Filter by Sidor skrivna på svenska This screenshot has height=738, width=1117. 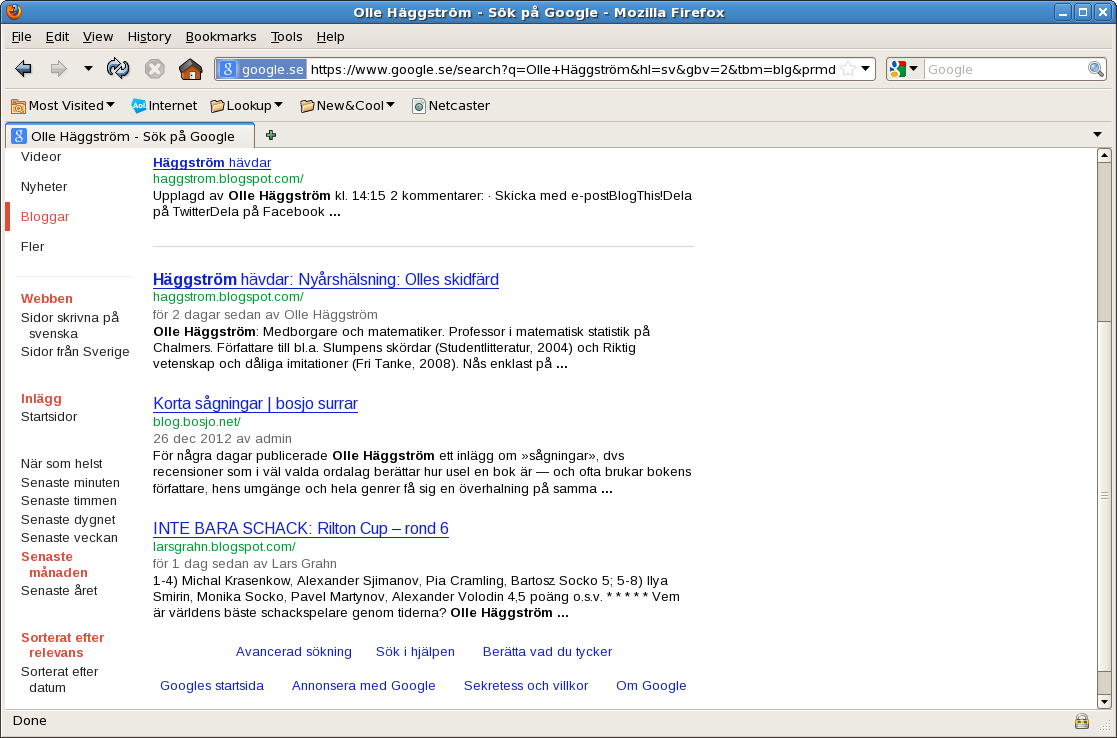click(70, 326)
